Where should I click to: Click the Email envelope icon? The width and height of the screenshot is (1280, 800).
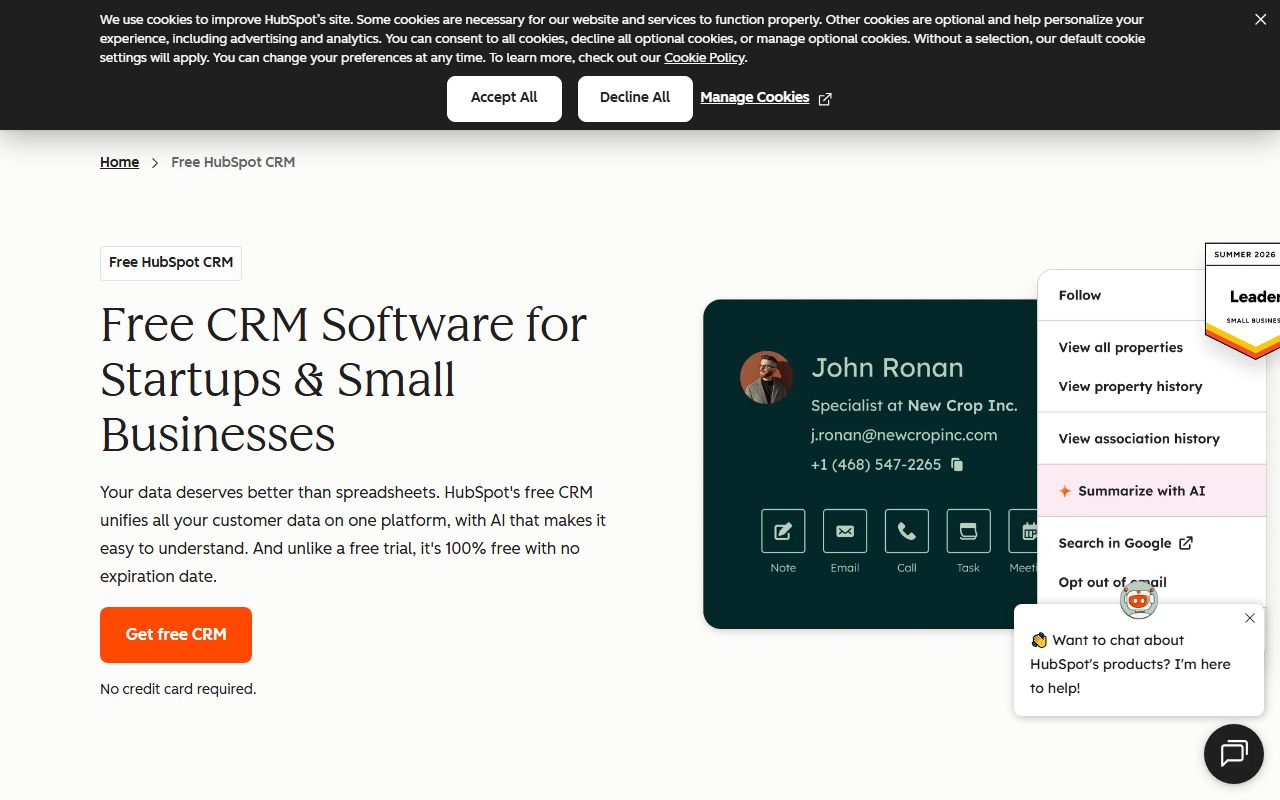pos(845,531)
